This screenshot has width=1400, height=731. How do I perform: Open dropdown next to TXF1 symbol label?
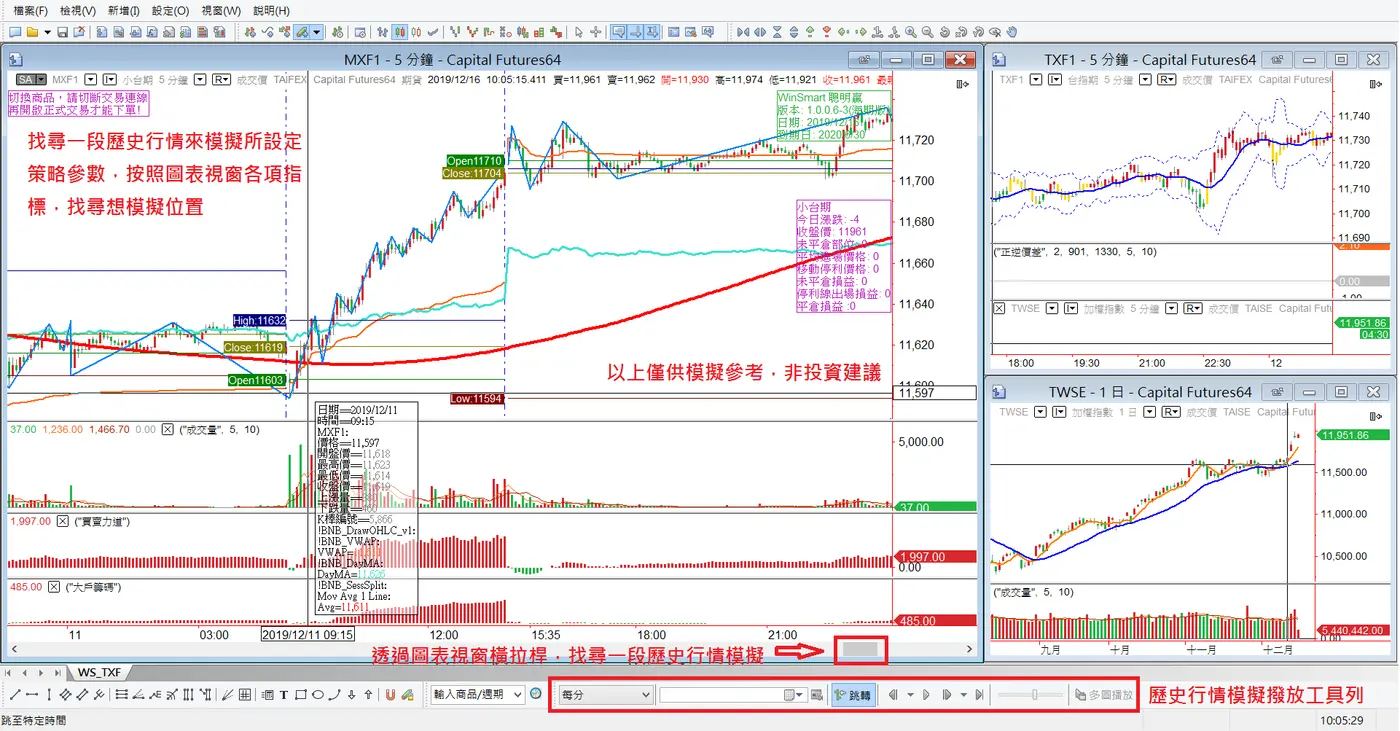1037,79
